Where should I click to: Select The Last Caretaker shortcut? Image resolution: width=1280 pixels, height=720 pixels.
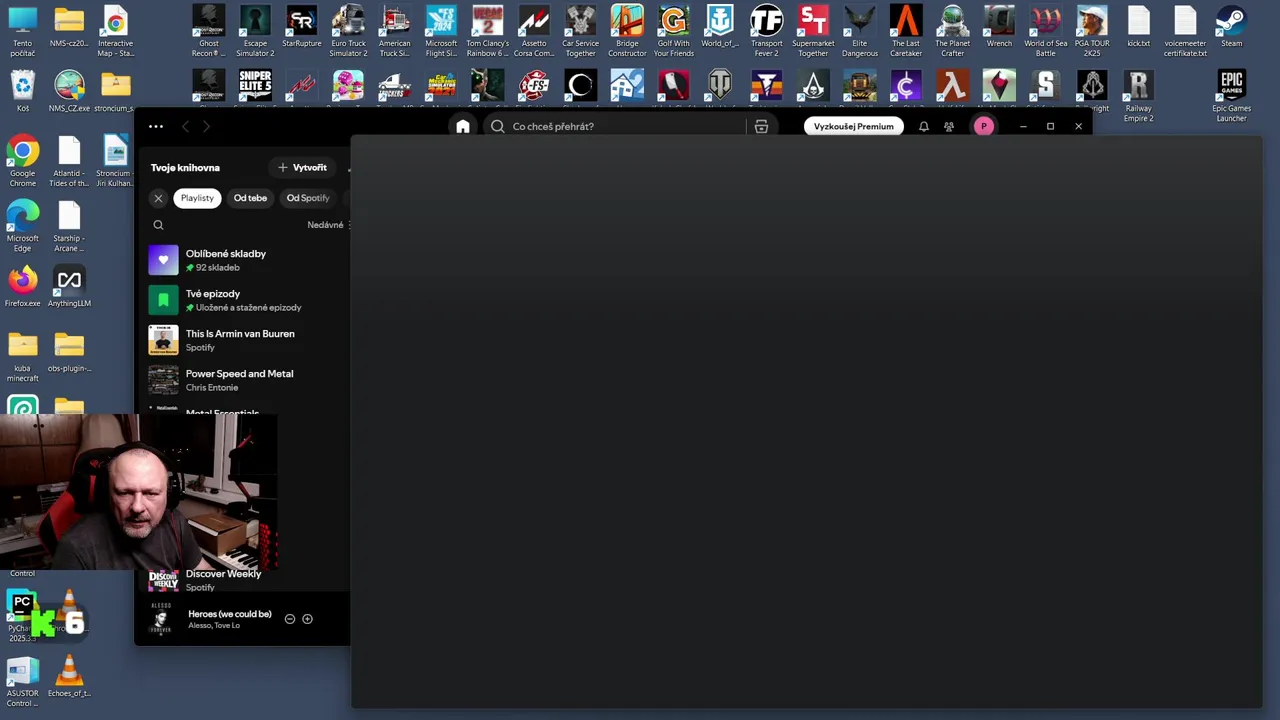coord(906,31)
